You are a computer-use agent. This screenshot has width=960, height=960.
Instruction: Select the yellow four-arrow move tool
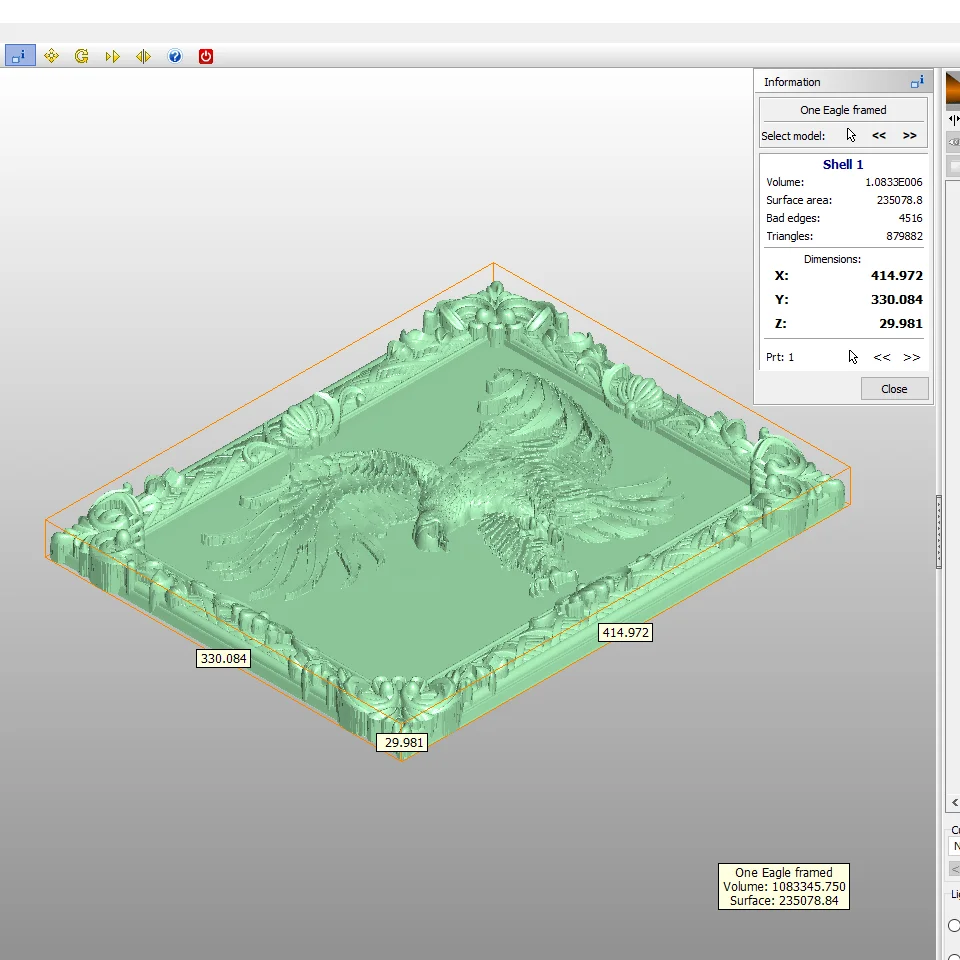coord(52,56)
